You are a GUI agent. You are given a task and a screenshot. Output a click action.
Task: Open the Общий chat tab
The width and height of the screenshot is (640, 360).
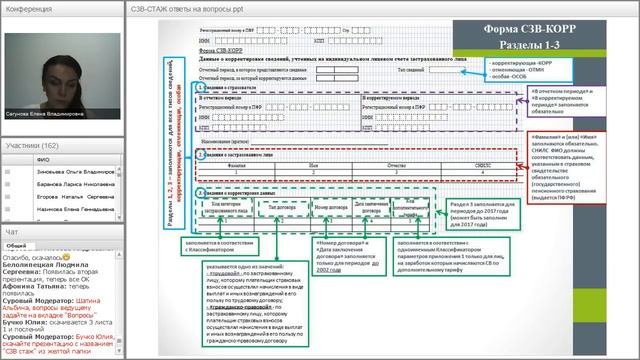pyautogui.click(x=16, y=246)
